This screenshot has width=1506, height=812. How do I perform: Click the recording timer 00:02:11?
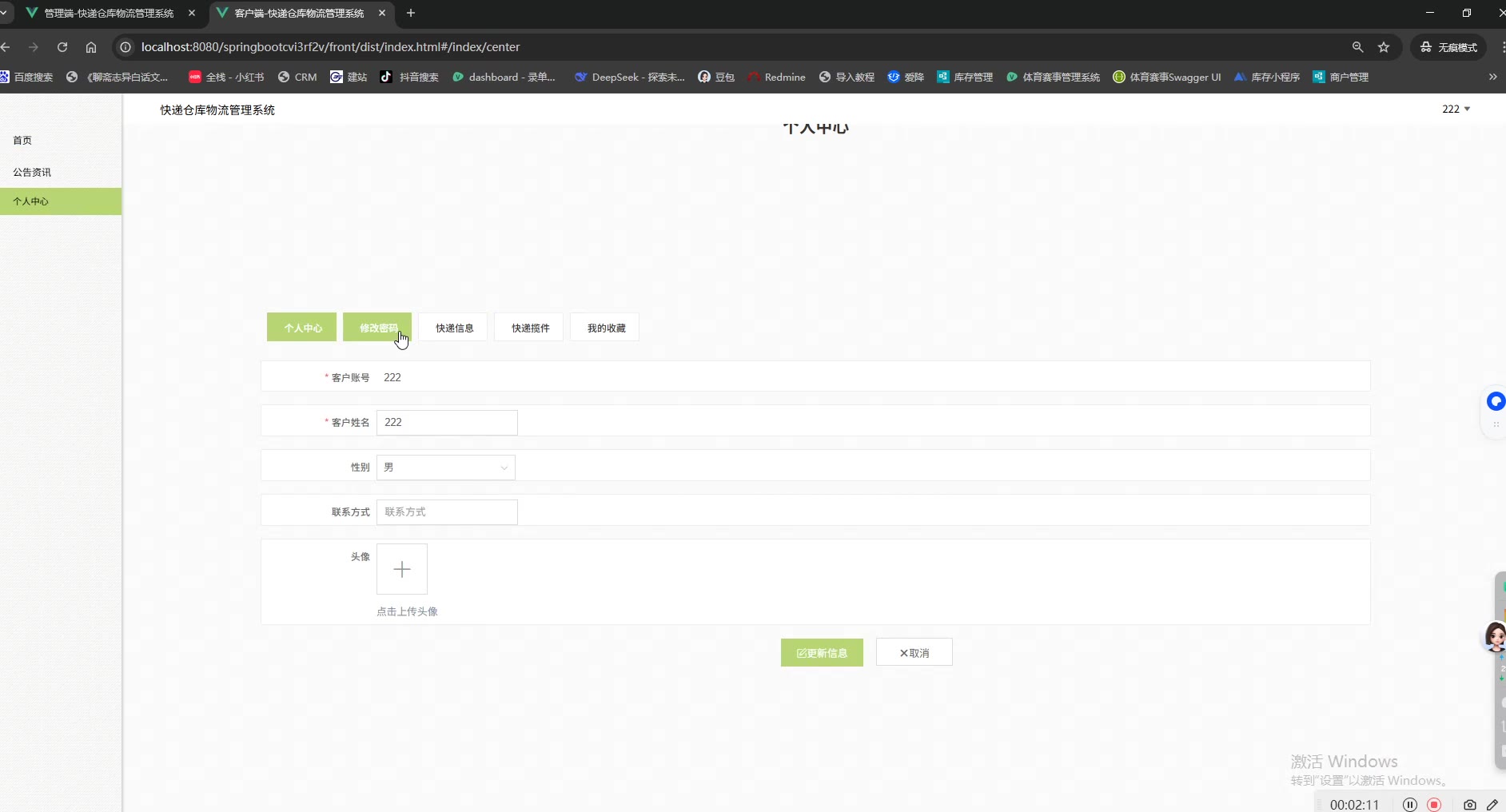click(x=1355, y=805)
